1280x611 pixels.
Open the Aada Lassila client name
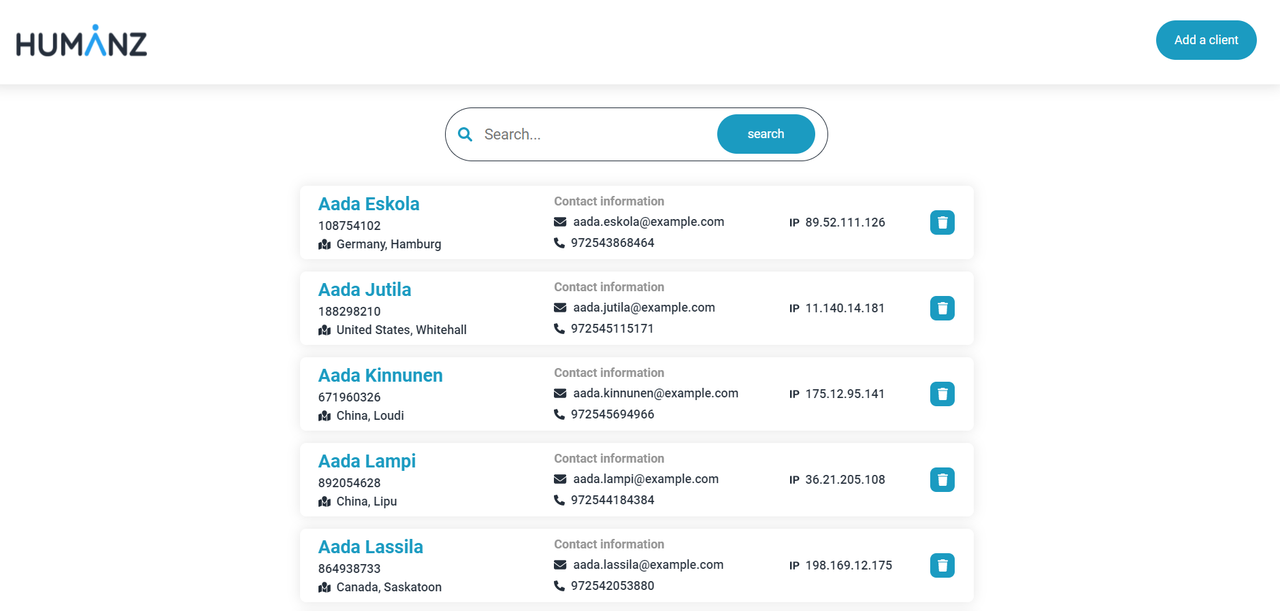click(371, 547)
